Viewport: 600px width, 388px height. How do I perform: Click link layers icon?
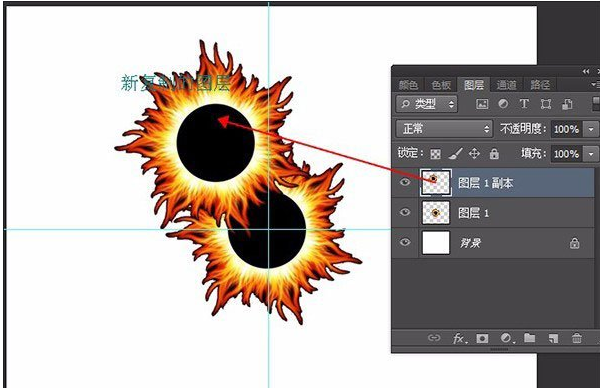(x=434, y=338)
